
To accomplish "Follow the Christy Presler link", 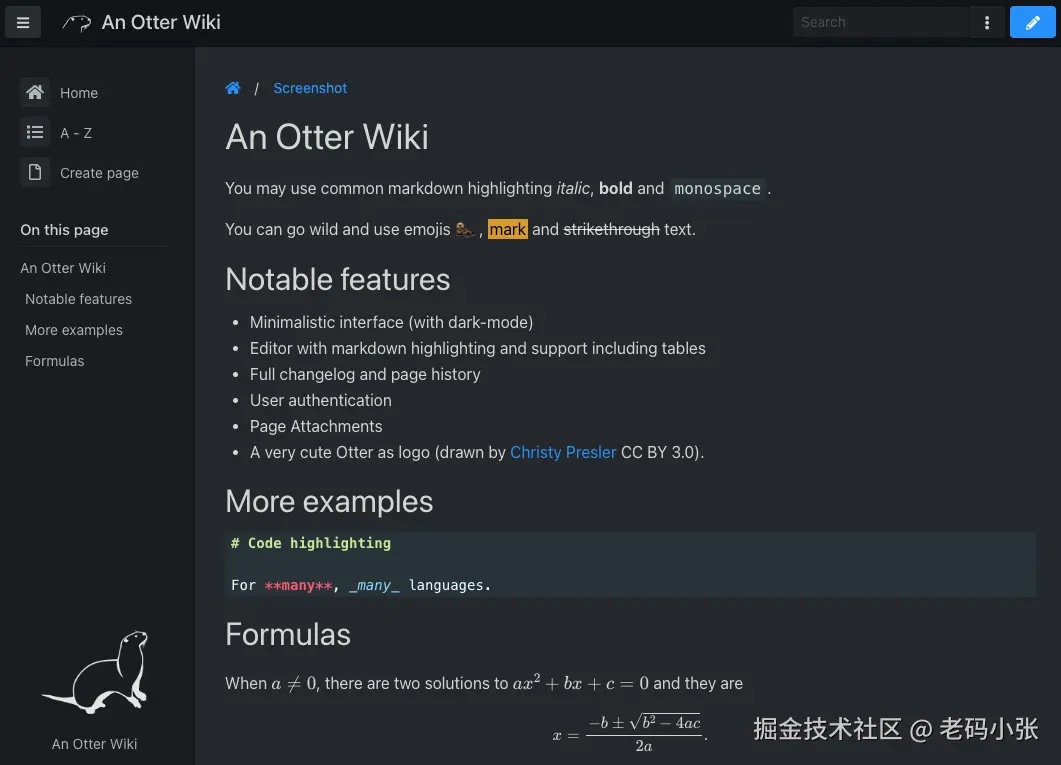I will (x=563, y=452).
